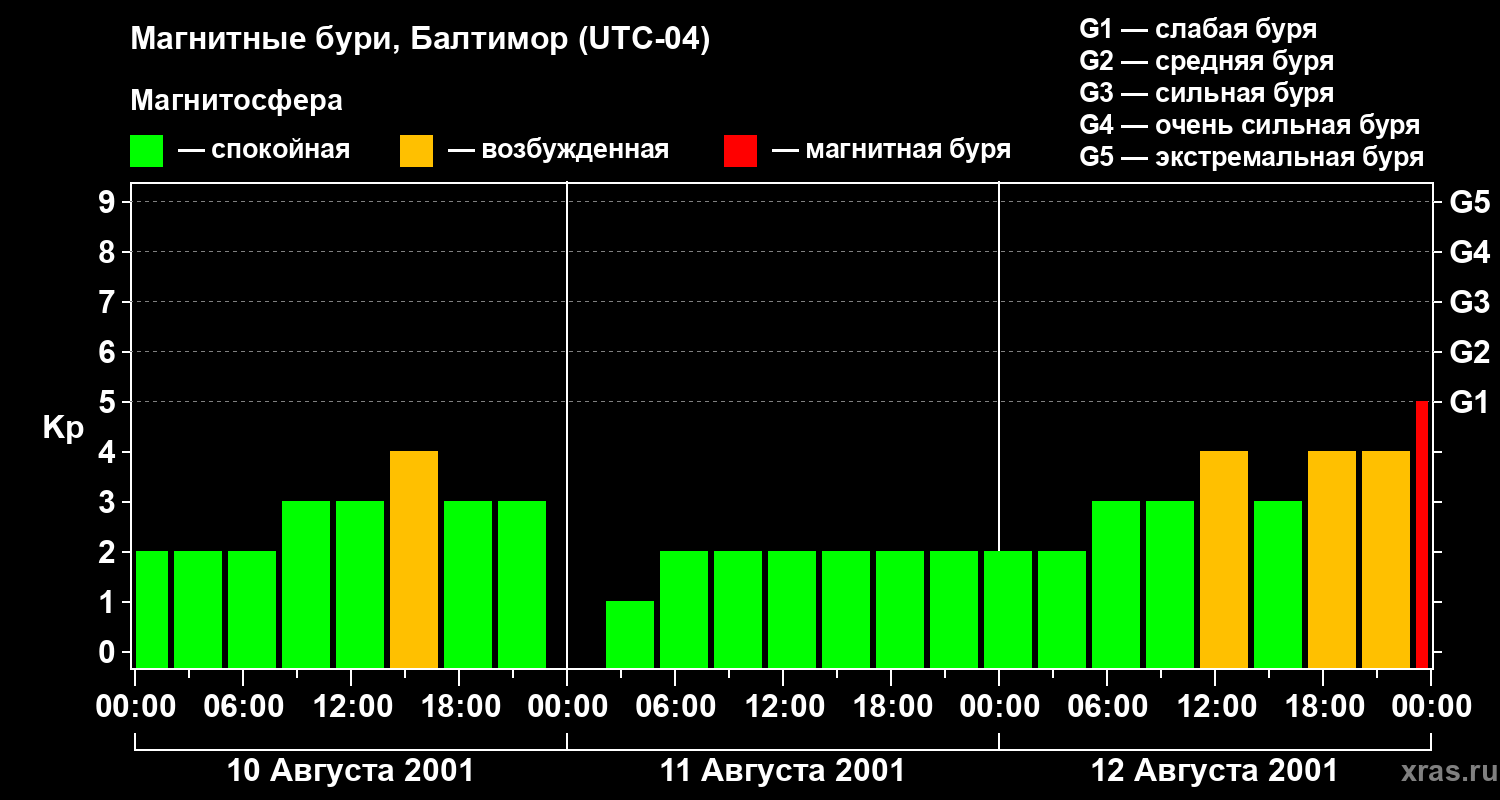The image size is (1500, 800).
Task: Click the right-axis 'G1' label
Action: (1469, 402)
